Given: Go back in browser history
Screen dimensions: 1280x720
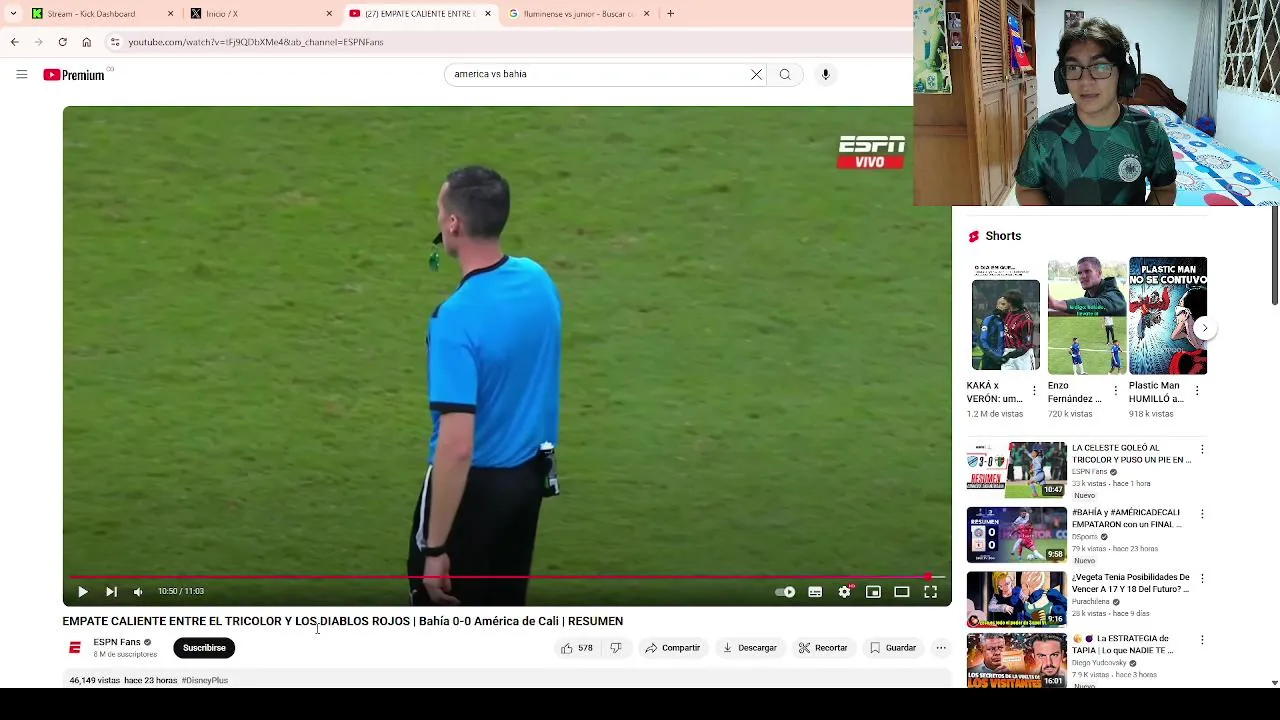Looking at the screenshot, I should pyautogui.click(x=14, y=42).
